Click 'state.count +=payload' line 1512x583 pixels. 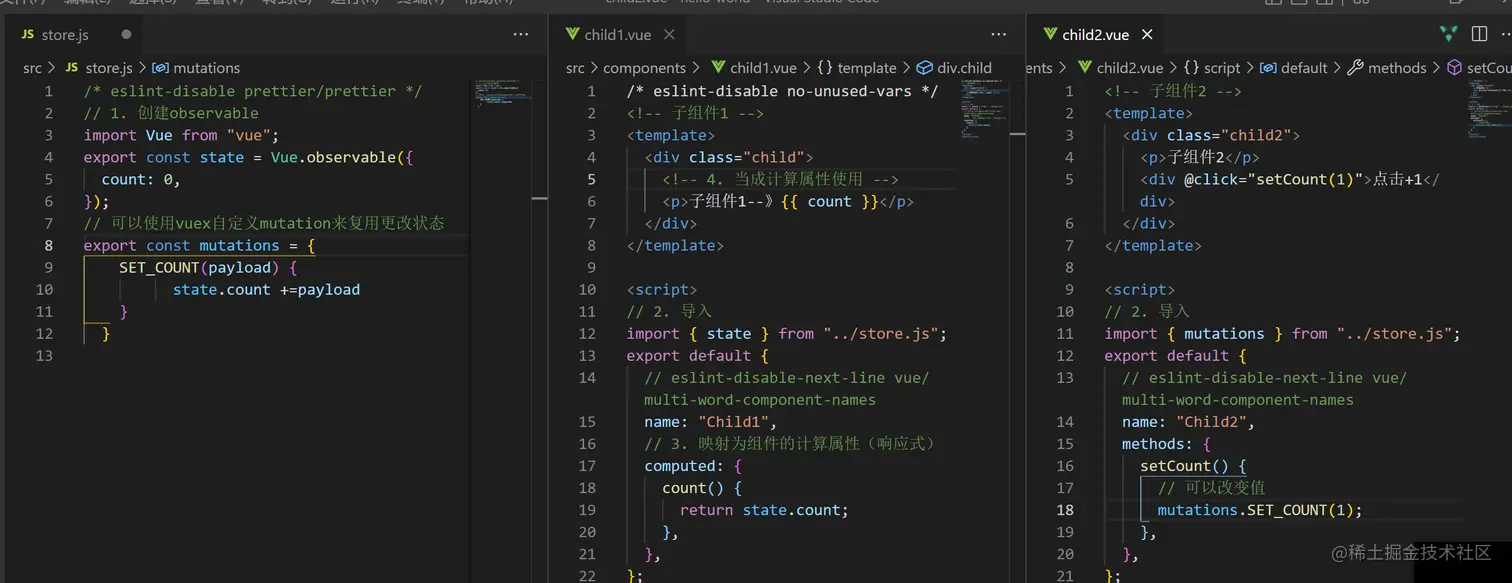[266, 289]
